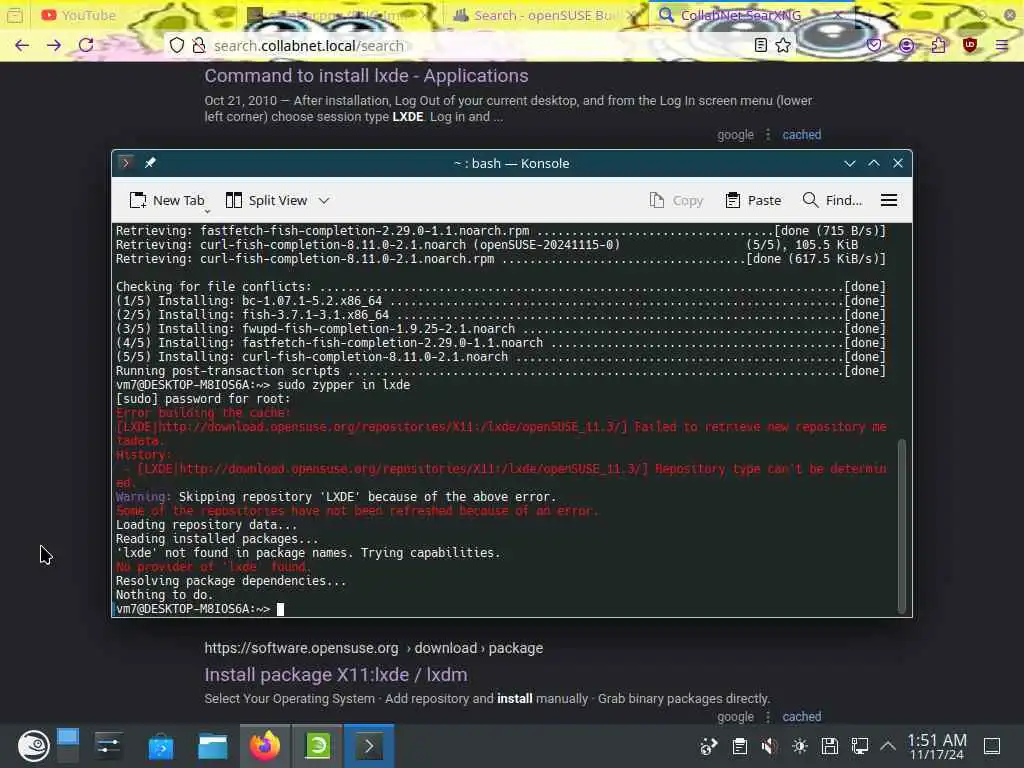The image size is (1024, 768).
Task: Click the Konsole window icon in title bar
Action: coord(126,163)
